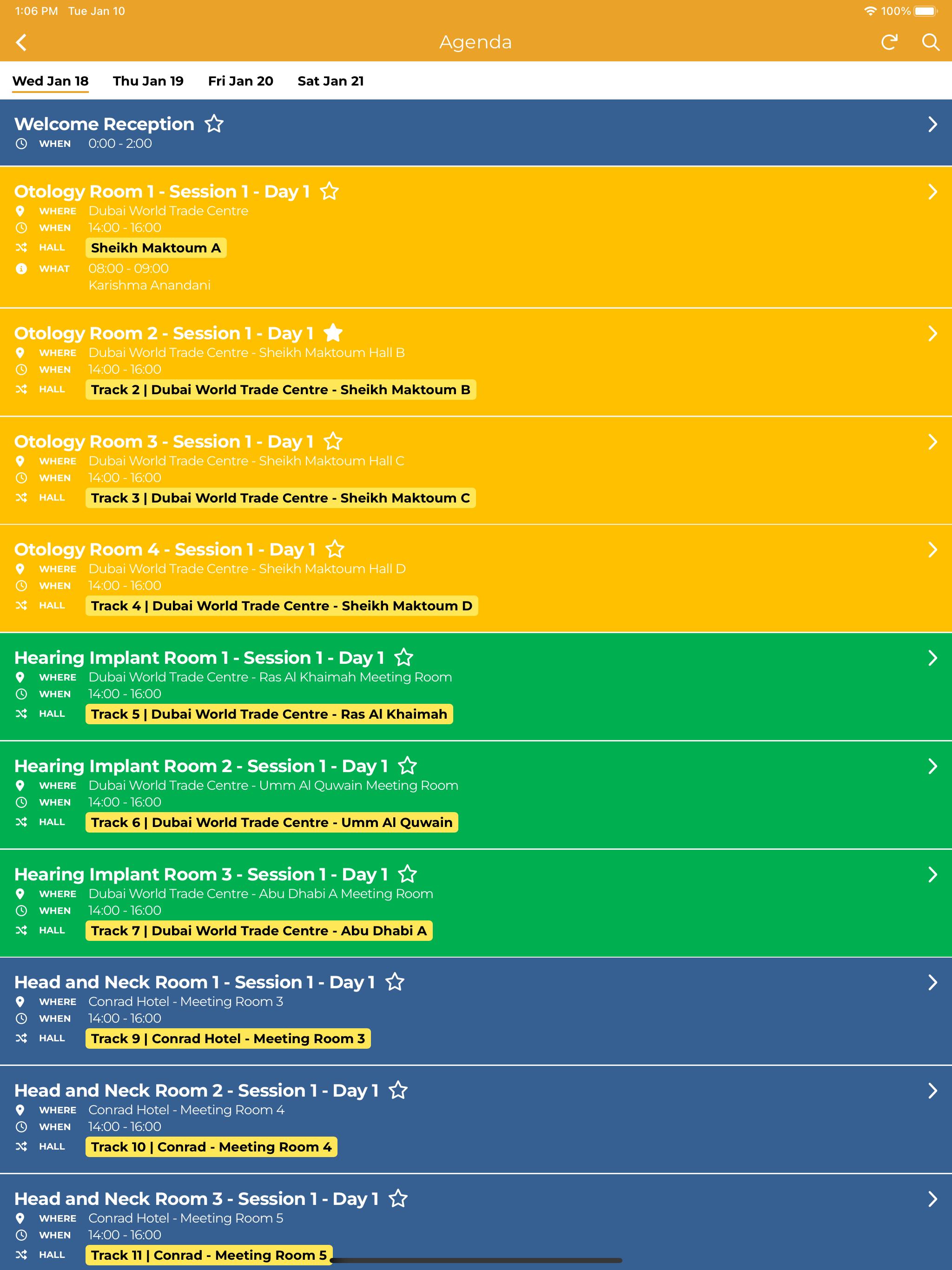Image resolution: width=952 pixels, height=1270 pixels.
Task: Favorite Hearing Implant Room 2 session
Action: tap(407, 765)
